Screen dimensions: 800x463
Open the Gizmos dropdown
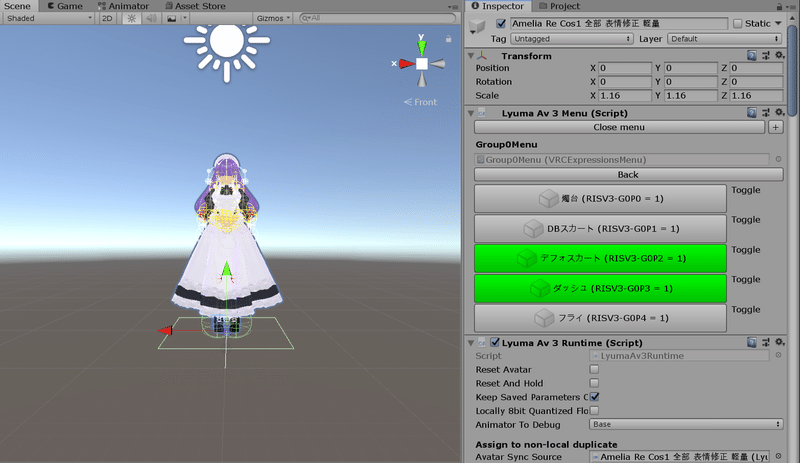(x=273, y=18)
